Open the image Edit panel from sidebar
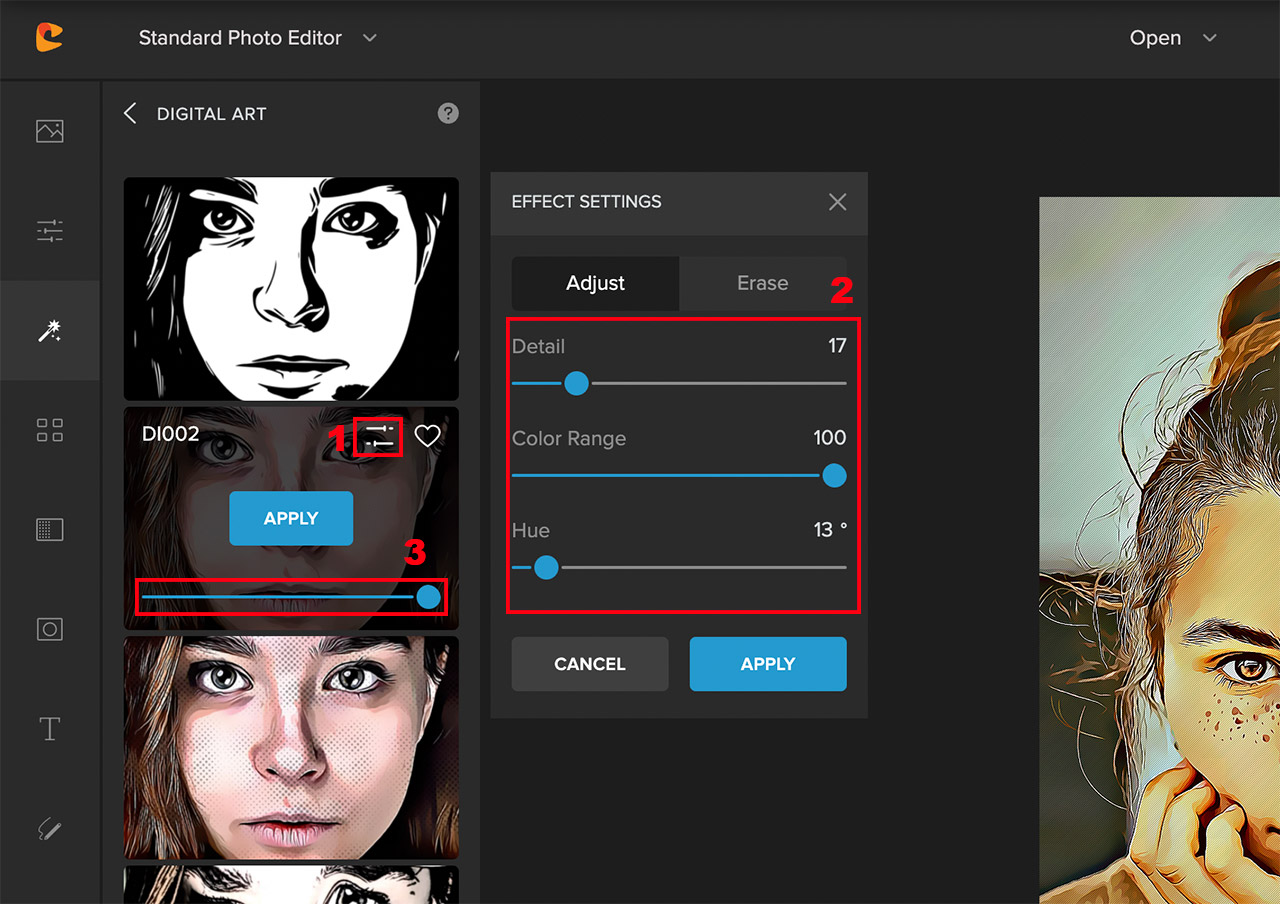 tap(49, 130)
